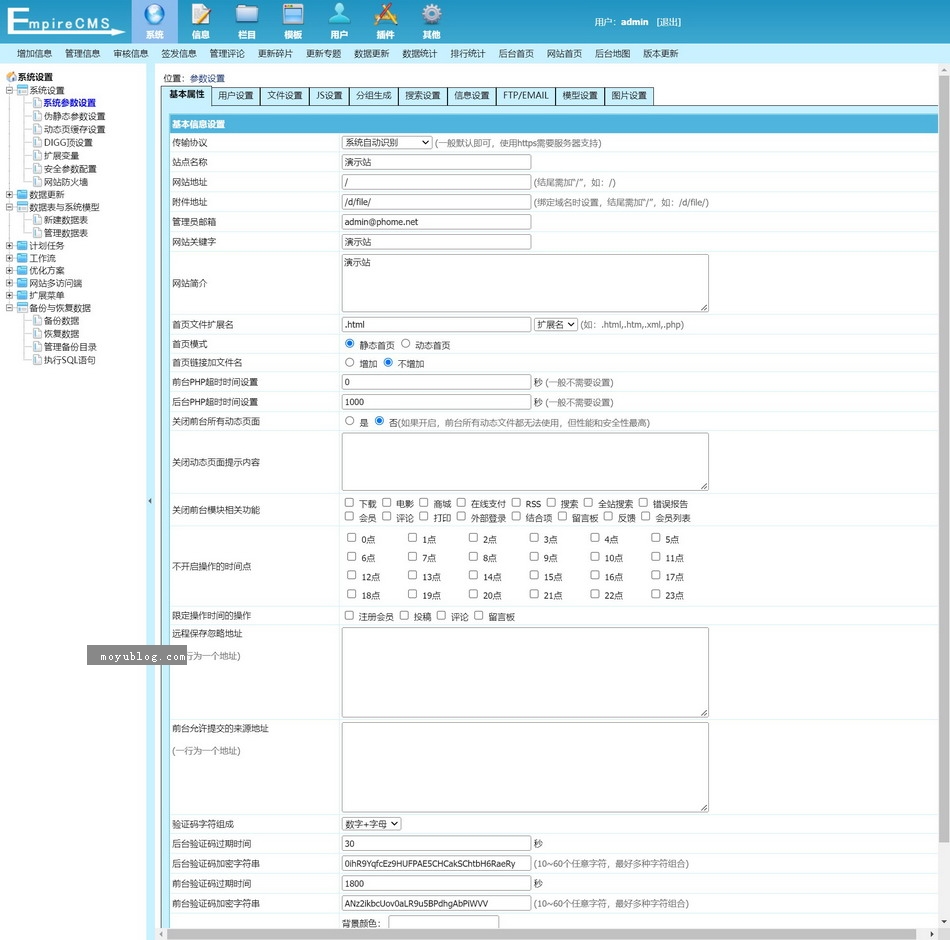Collapse the sidebar with the arrow handle
This screenshot has width=950, height=940.
coord(150,501)
